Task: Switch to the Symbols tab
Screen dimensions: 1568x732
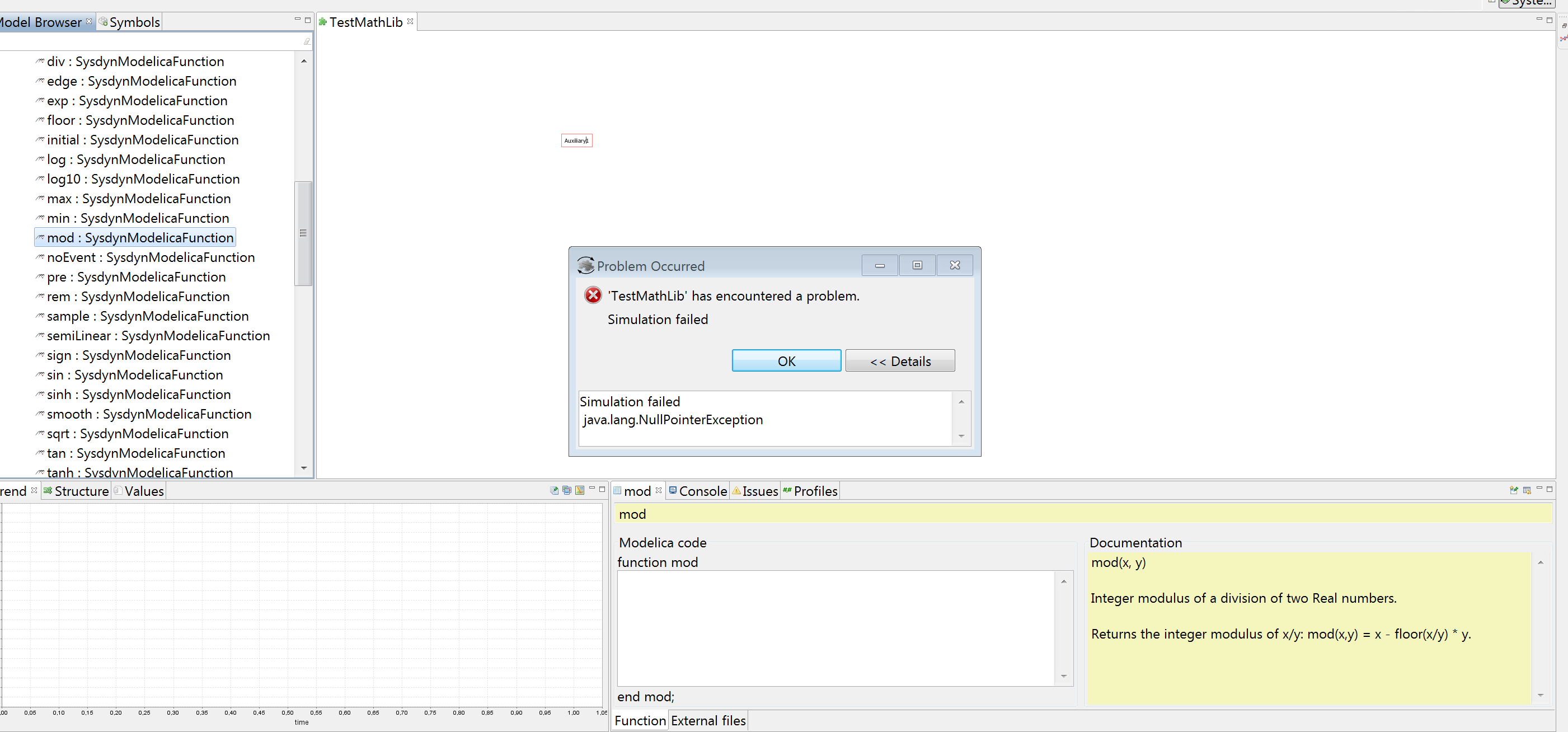Action: point(129,22)
